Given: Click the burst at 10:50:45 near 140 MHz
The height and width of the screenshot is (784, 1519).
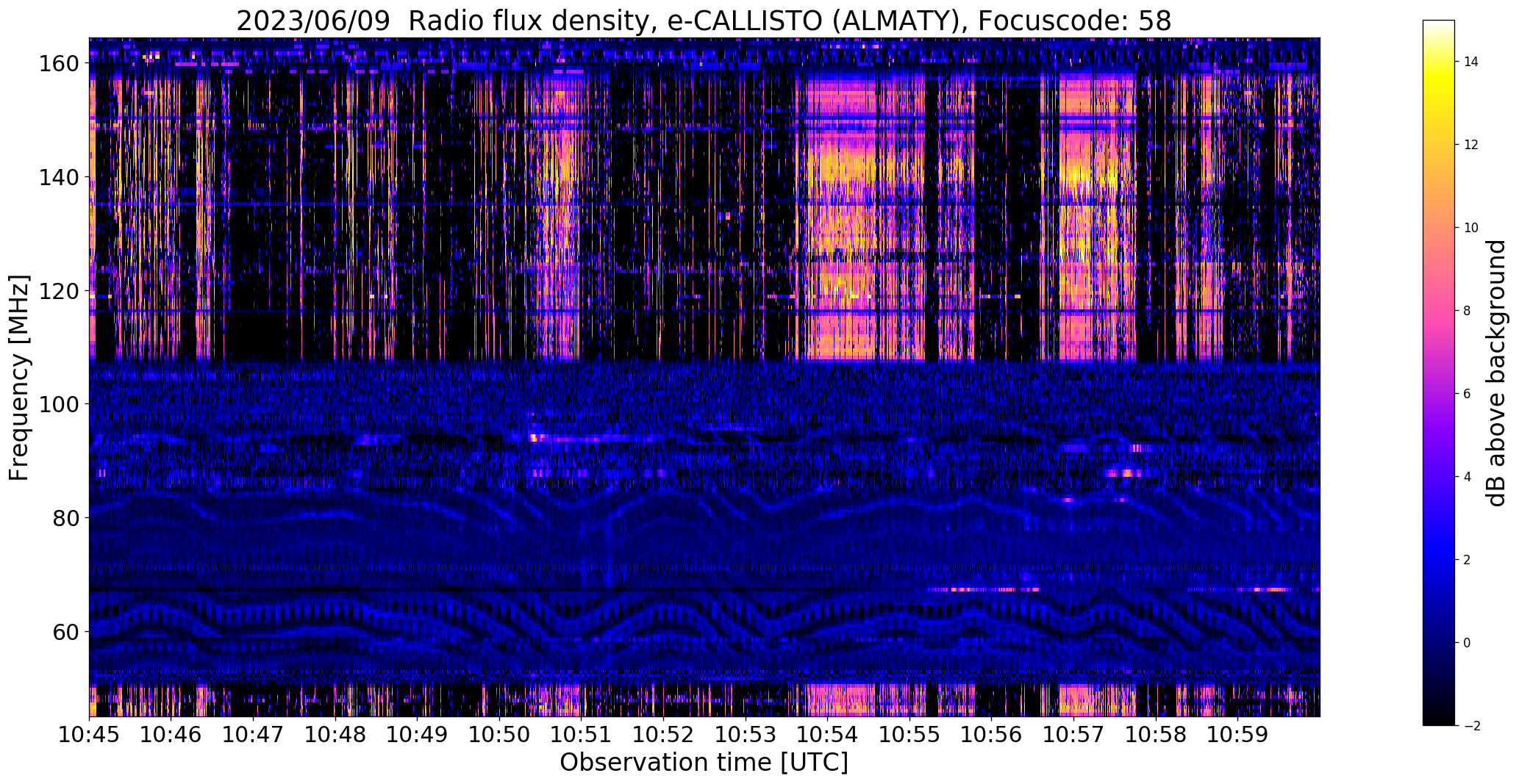Looking at the screenshot, I should 562,169.
